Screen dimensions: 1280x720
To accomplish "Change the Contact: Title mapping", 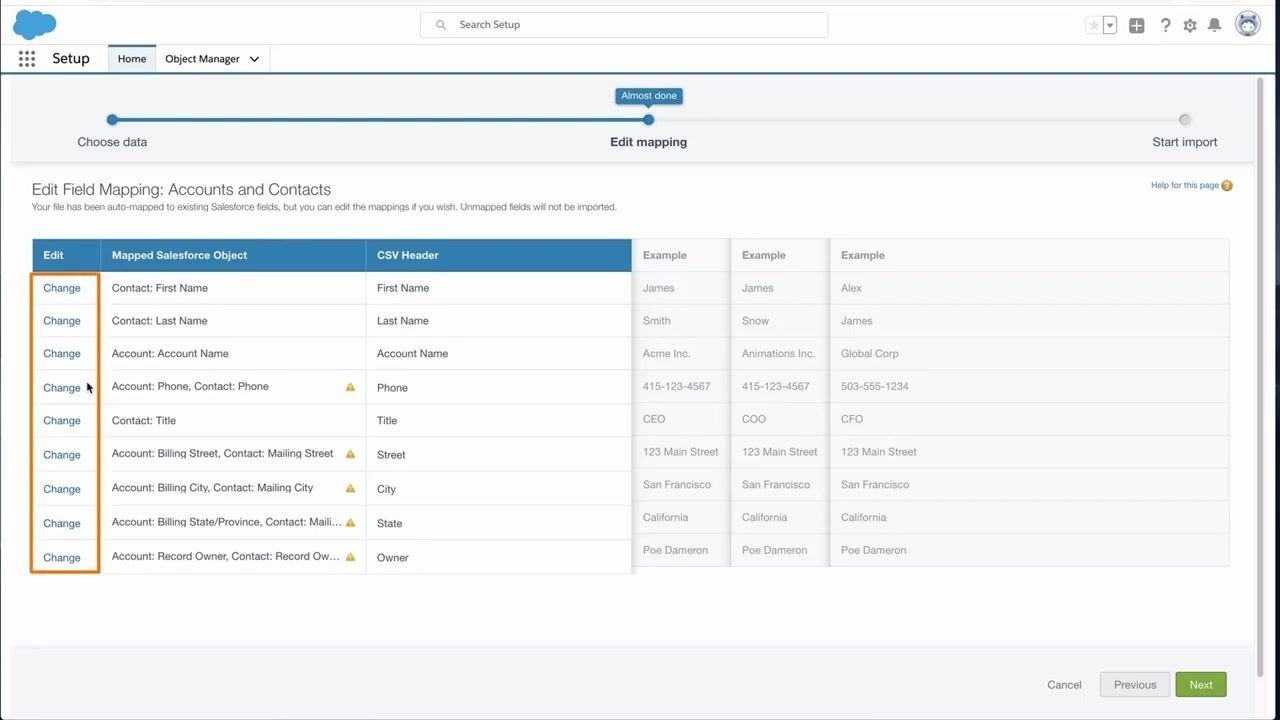I will (x=62, y=421).
